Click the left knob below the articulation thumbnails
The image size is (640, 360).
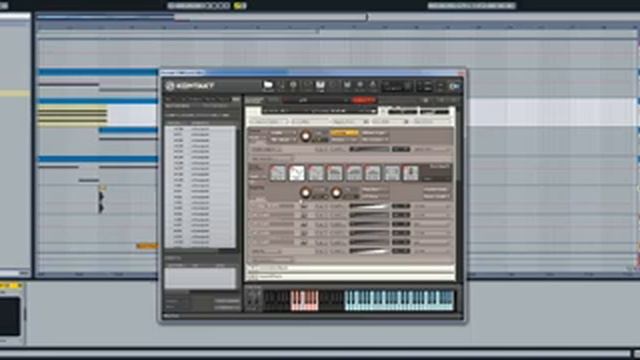tap(305, 193)
